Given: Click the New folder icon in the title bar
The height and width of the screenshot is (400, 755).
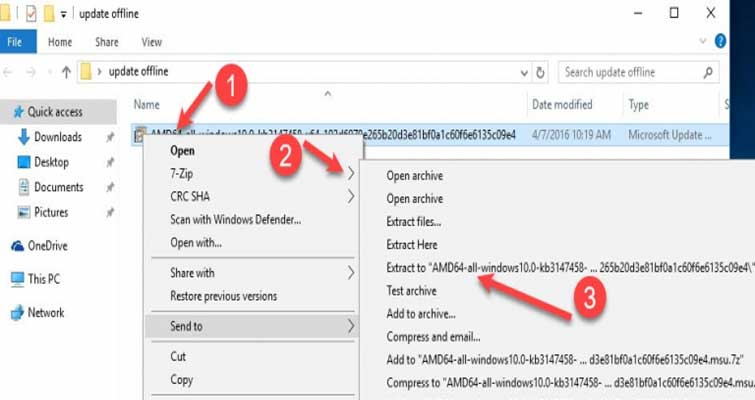Looking at the screenshot, I should coord(49,13).
